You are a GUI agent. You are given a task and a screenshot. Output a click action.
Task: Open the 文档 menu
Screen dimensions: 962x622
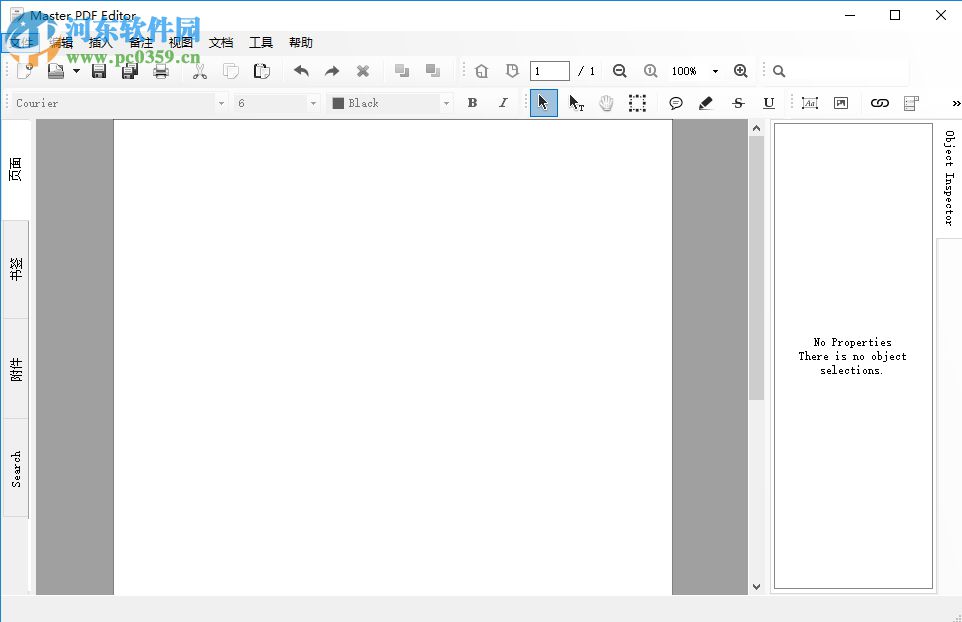(221, 42)
